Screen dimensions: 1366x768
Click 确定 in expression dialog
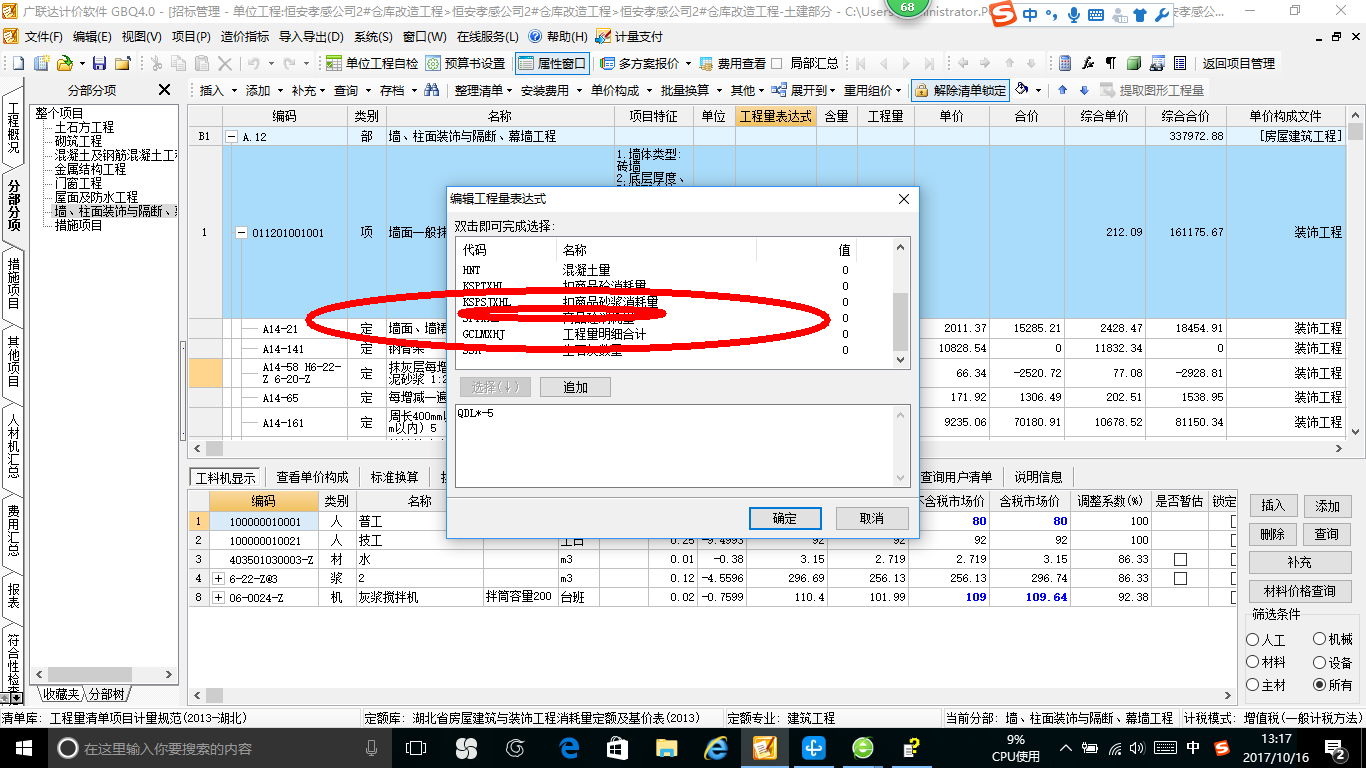(x=785, y=518)
